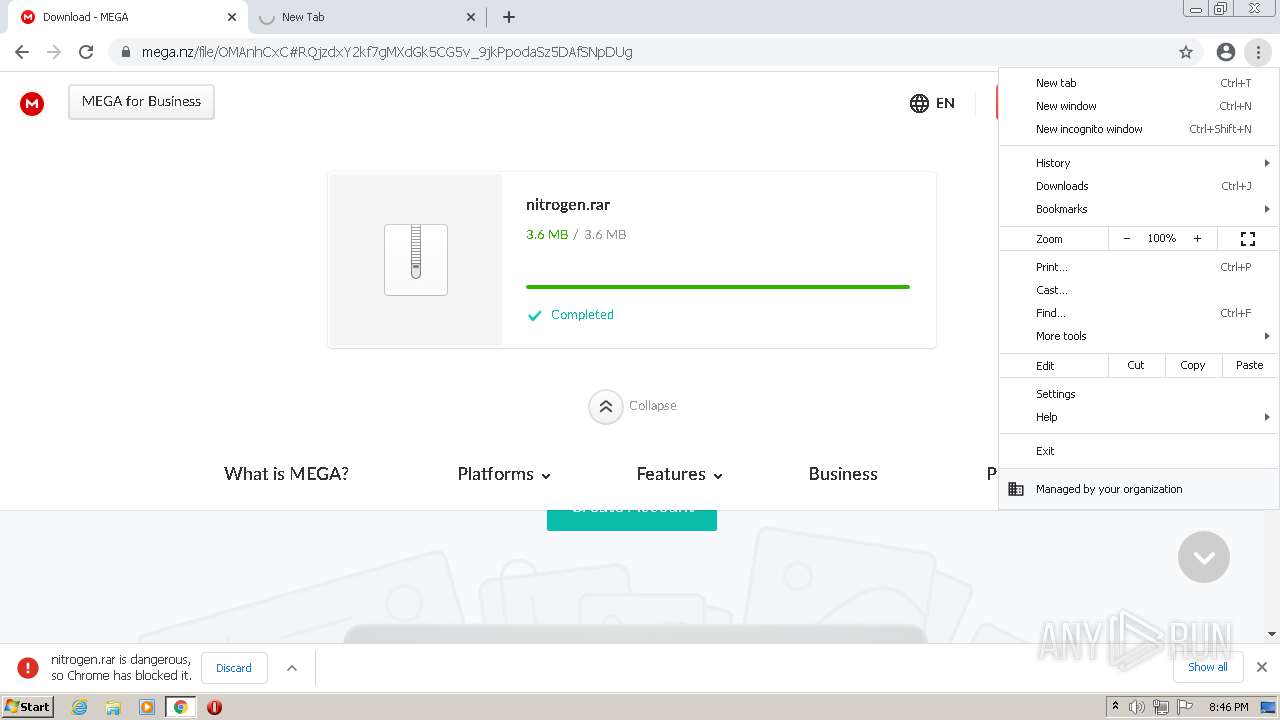The height and width of the screenshot is (720, 1280).
Task: Open Chrome Settings
Action: [x=1139, y=394]
